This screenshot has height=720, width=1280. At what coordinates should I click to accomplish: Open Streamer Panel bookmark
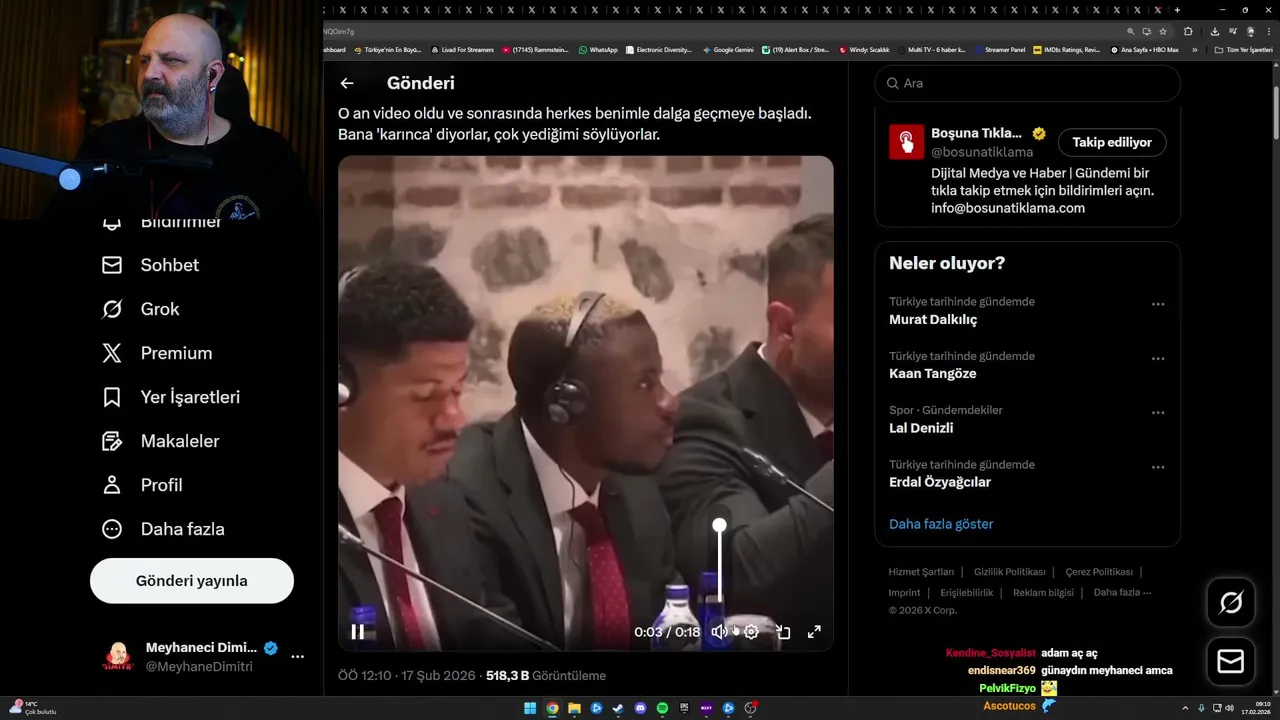click(1000, 49)
